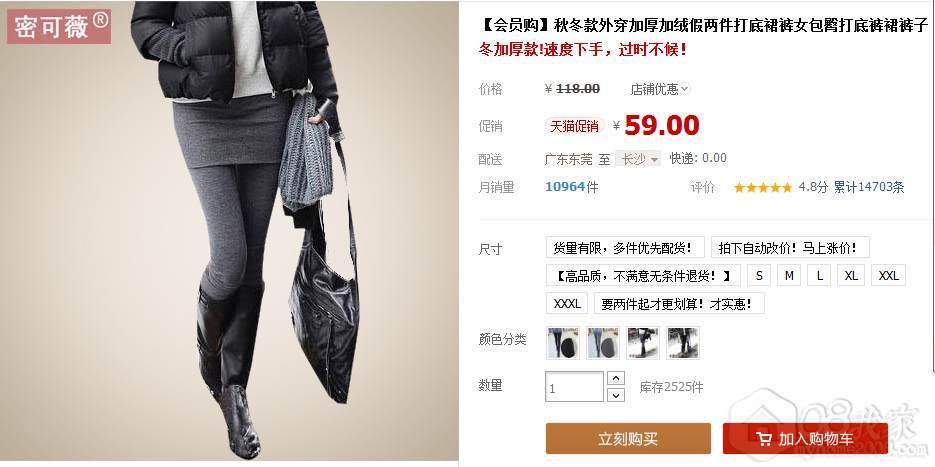Click the quantity input field
935x467 pixels.
coord(575,386)
